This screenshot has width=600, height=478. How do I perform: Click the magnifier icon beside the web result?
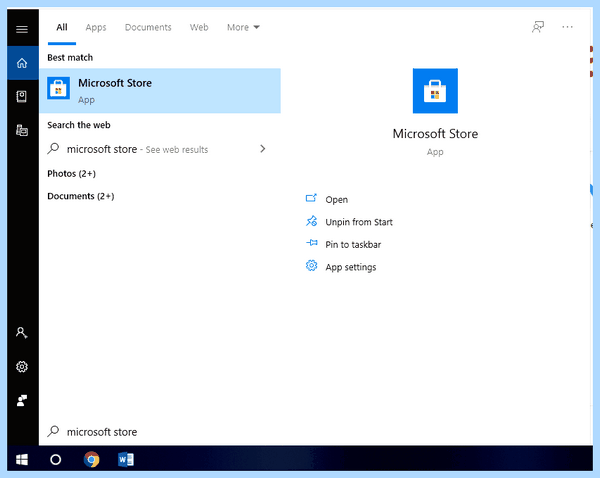pyautogui.click(x=53, y=148)
